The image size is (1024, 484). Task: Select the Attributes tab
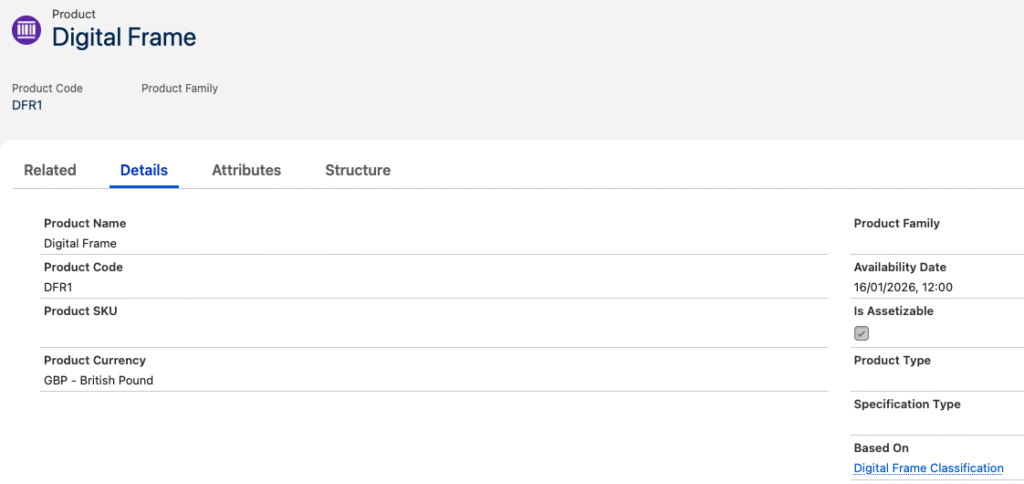click(246, 170)
